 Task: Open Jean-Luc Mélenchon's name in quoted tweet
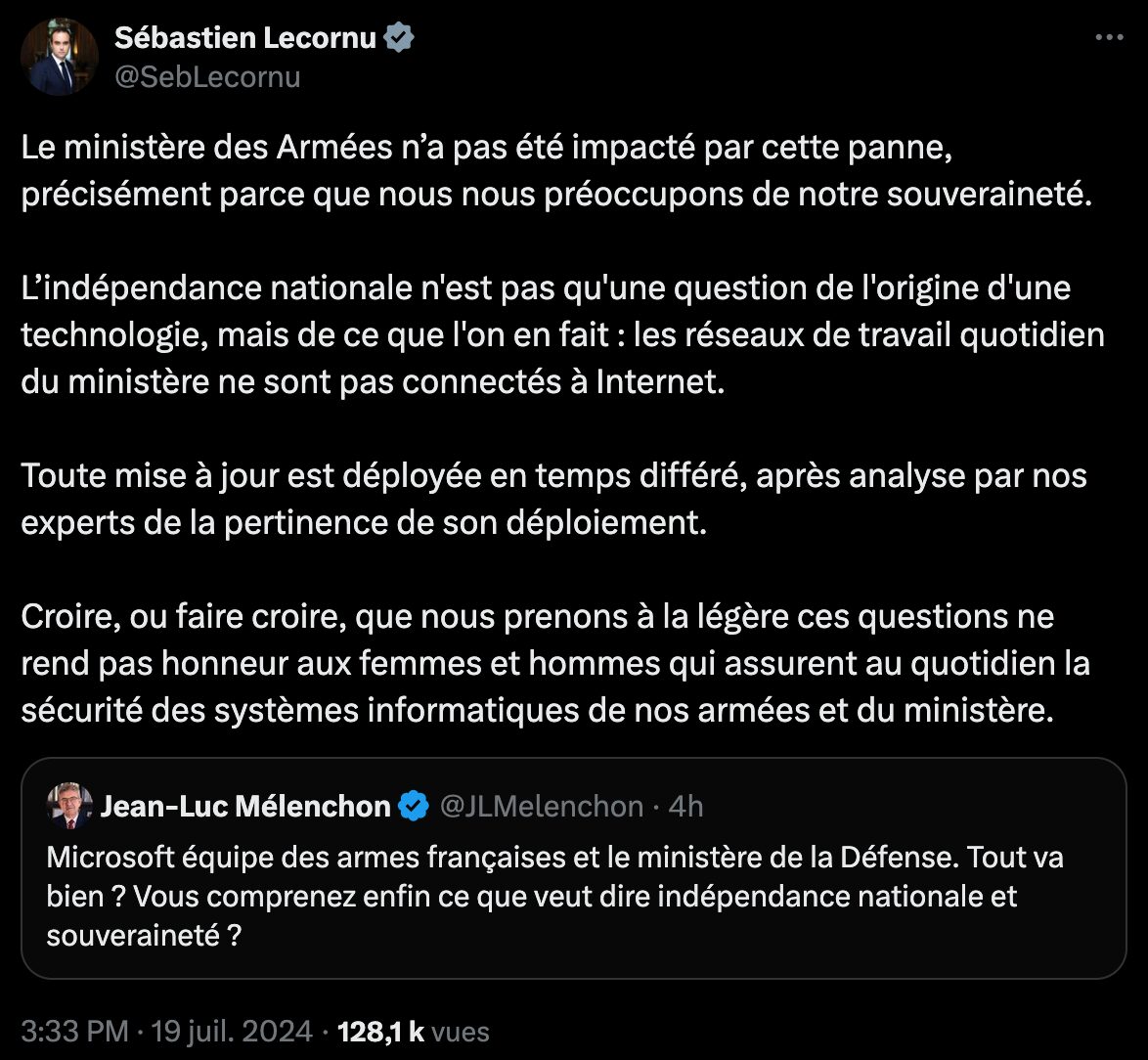[x=245, y=806]
